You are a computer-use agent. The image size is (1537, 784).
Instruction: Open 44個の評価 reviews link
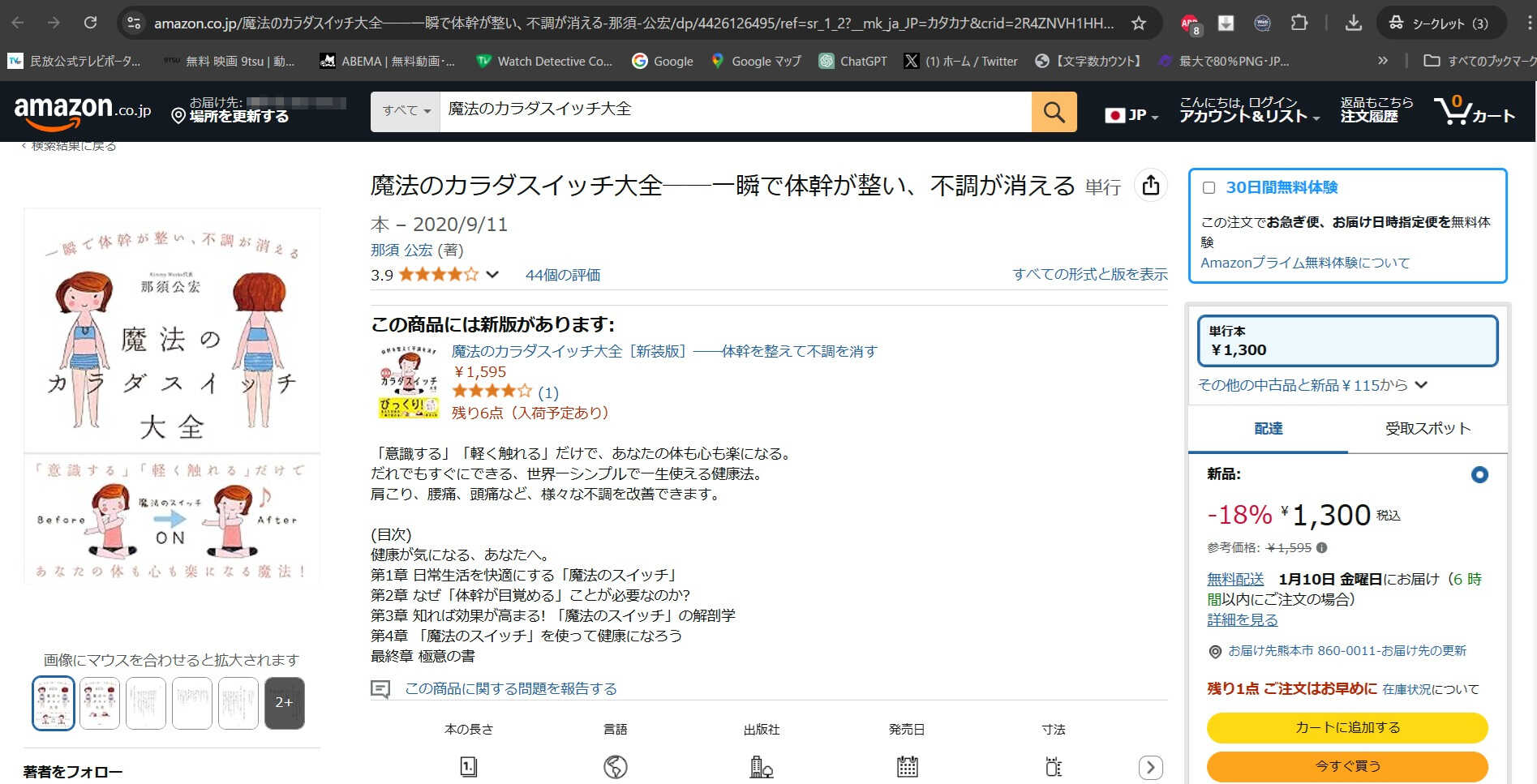tap(563, 275)
